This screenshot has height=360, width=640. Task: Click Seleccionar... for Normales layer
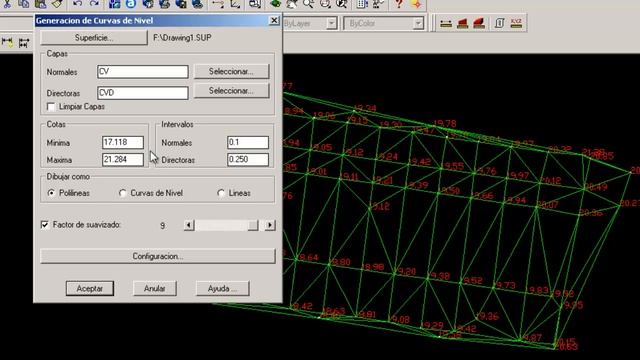(x=231, y=71)
